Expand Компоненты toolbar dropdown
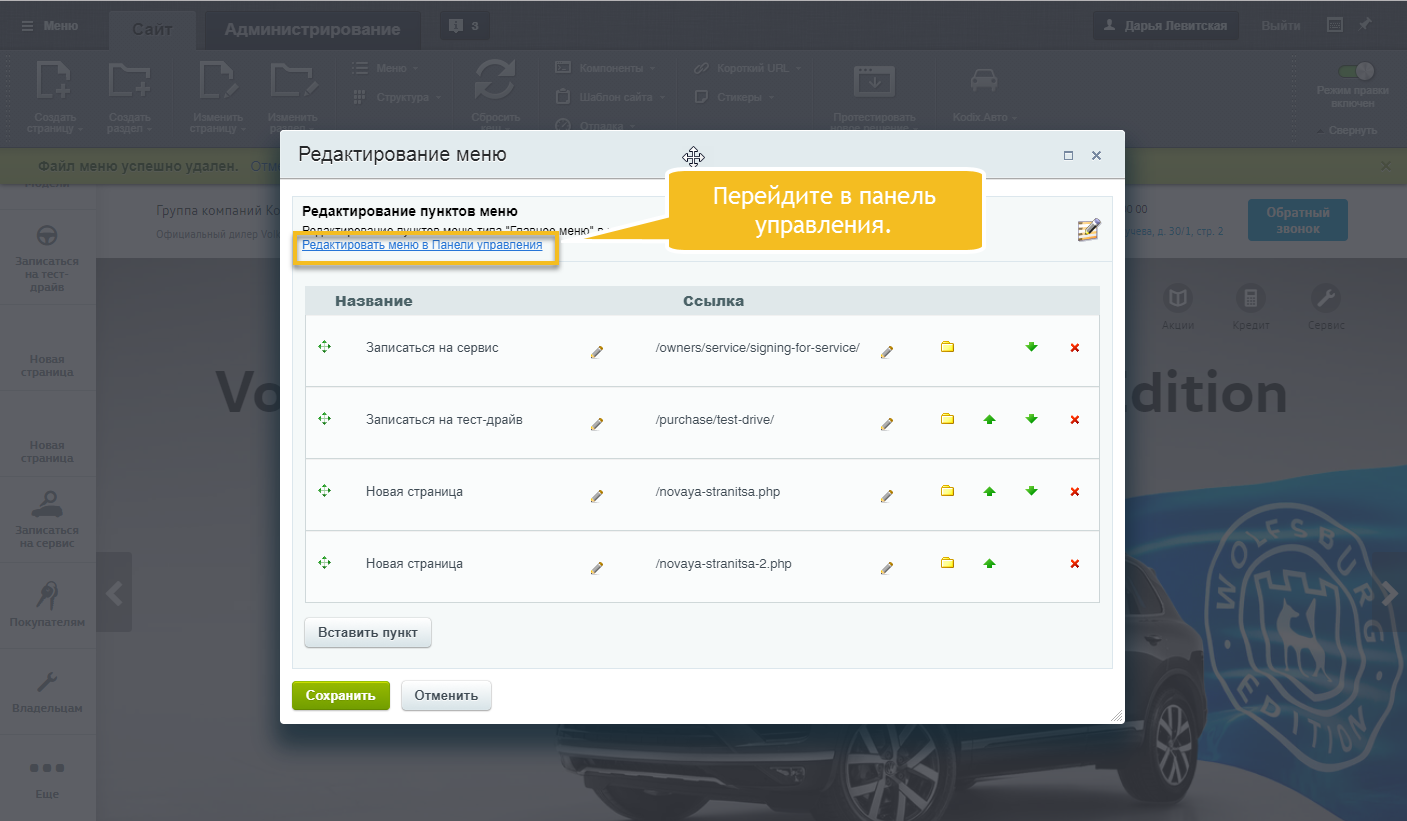 (x=605, y=68)
